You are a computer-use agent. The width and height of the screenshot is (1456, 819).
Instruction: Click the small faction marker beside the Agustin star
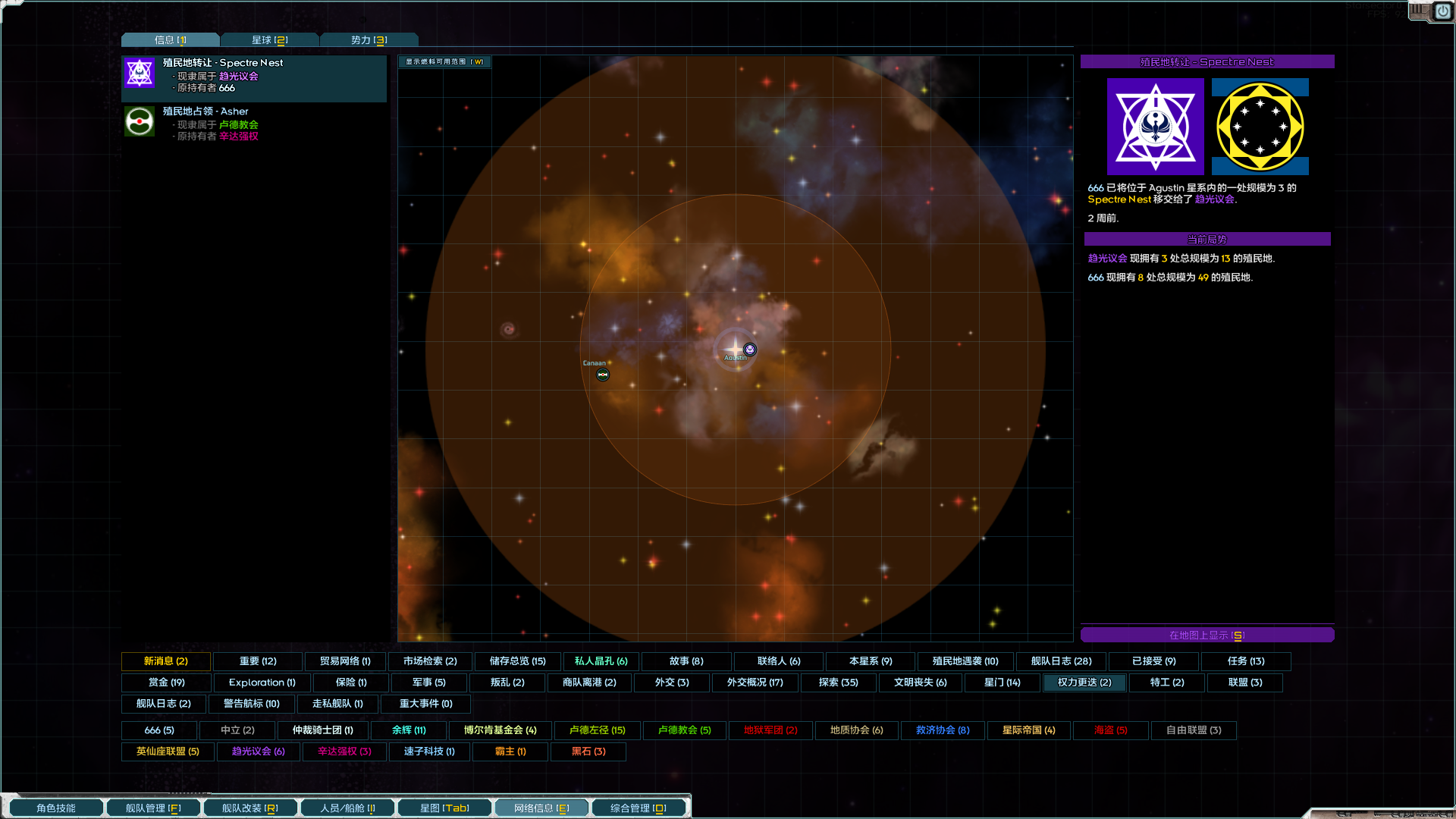click(x=749, y=350)
